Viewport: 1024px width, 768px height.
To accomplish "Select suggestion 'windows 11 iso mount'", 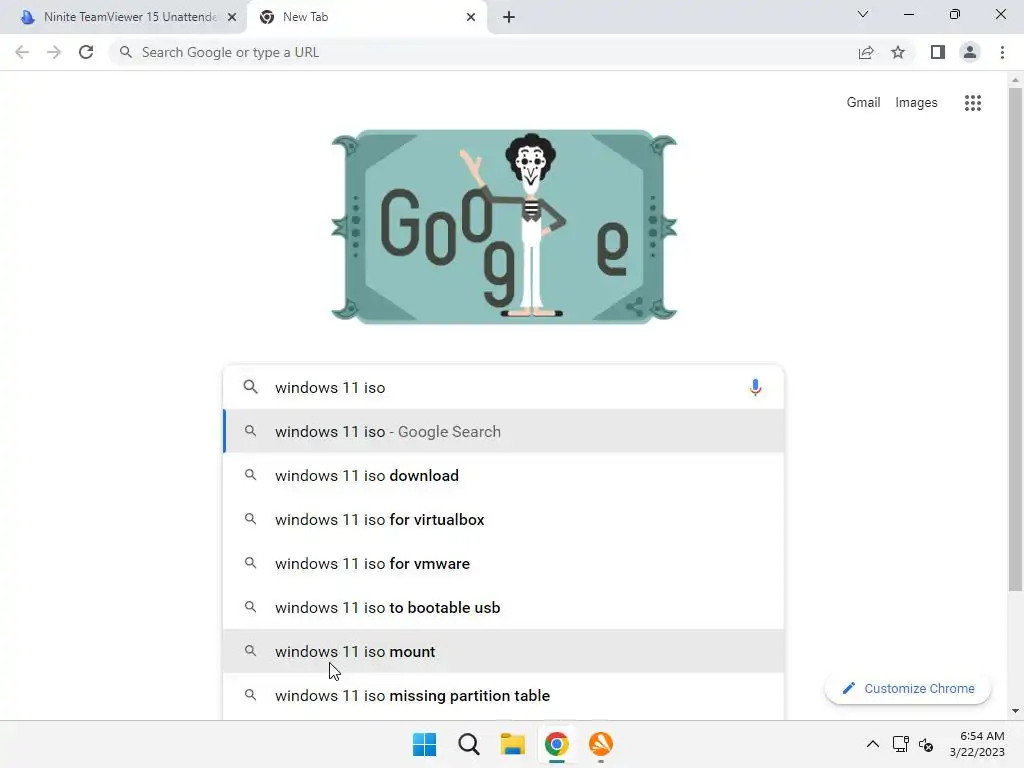I will pyautogui.click(x=503, y=651).
